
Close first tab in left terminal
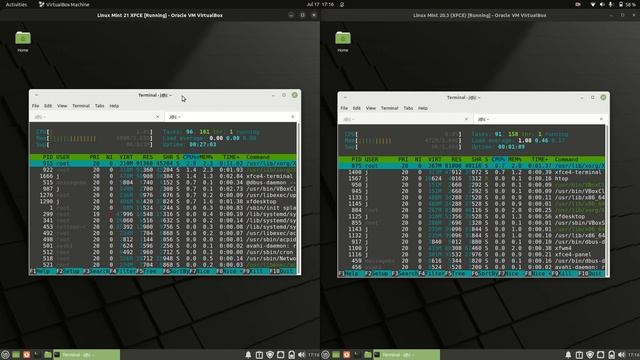coord(158,117)
